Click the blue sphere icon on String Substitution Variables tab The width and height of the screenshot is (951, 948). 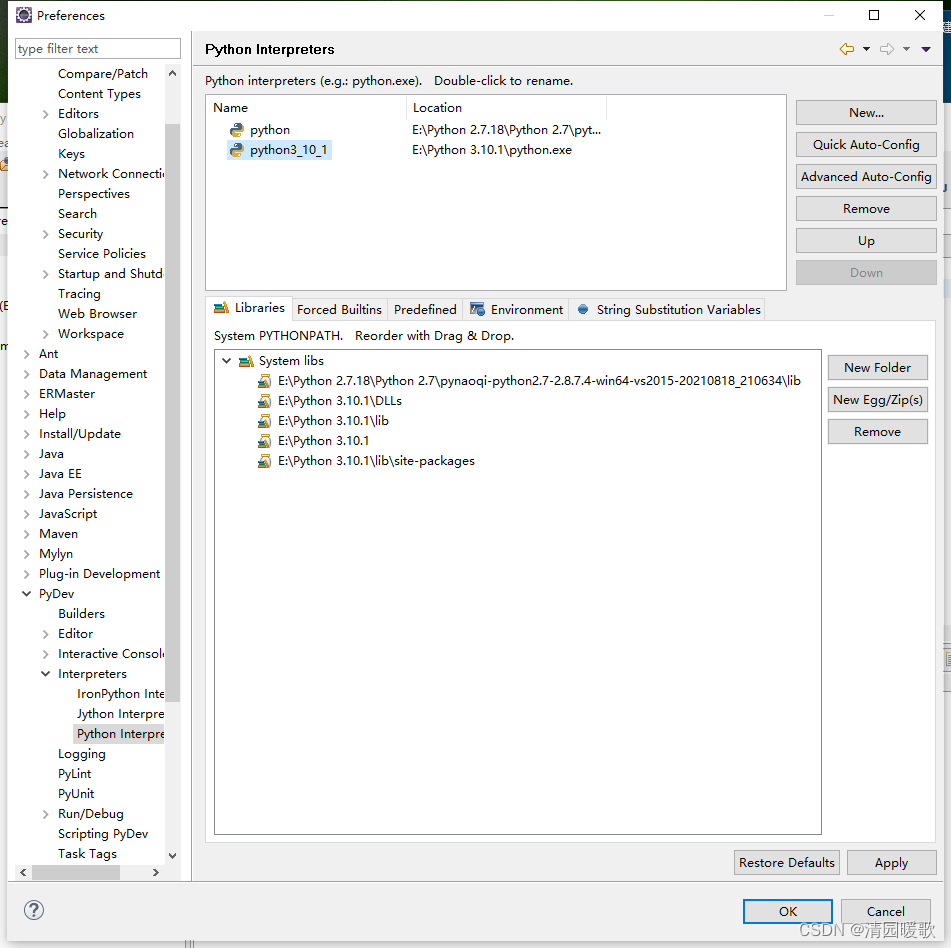582,309
